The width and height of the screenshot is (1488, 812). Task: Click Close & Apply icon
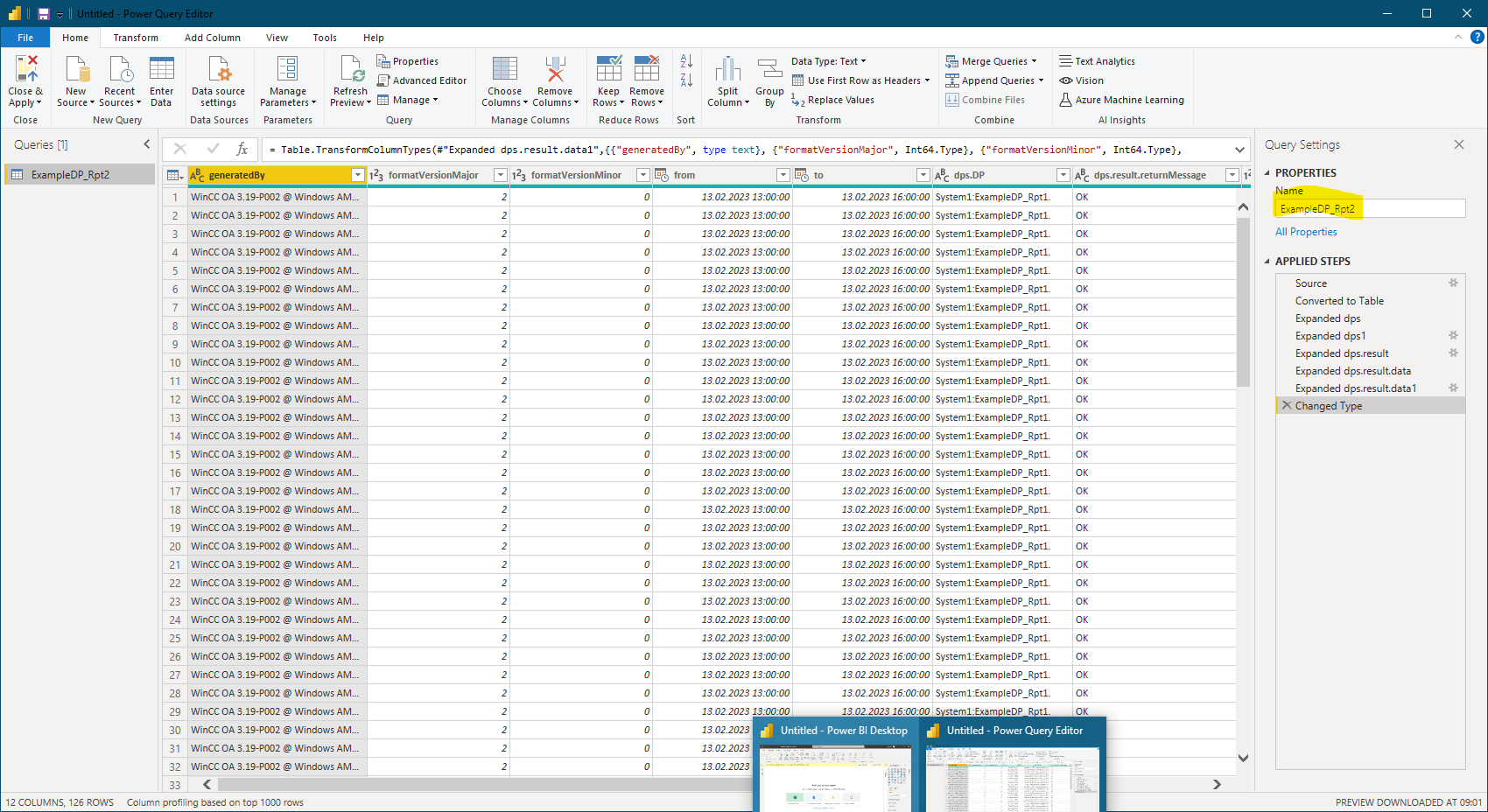point(26,69)
